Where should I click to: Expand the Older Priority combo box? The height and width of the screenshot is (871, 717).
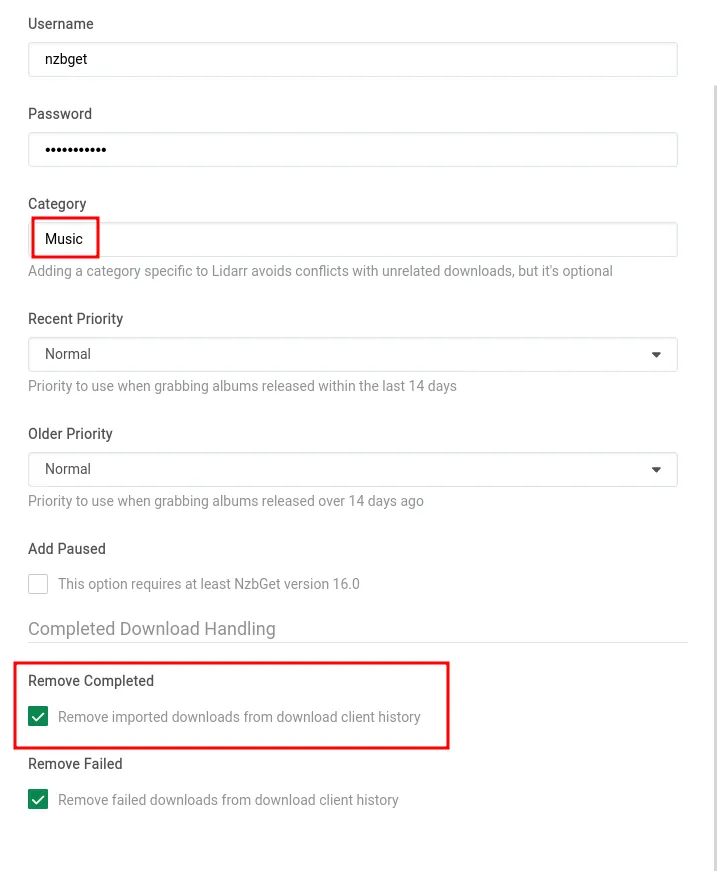352,469
